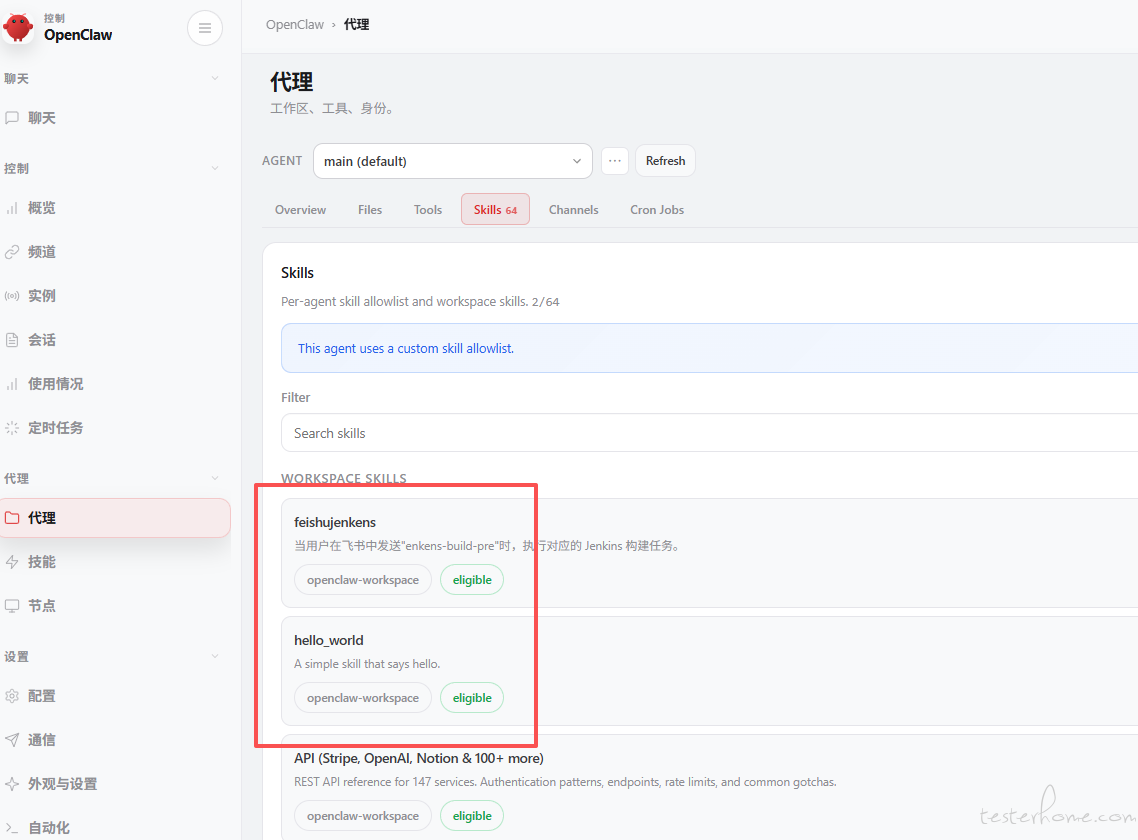Open the agent more options ellipsis button
The height and width of the screenshot is (840, 1138).
click(x=614, y=161)
